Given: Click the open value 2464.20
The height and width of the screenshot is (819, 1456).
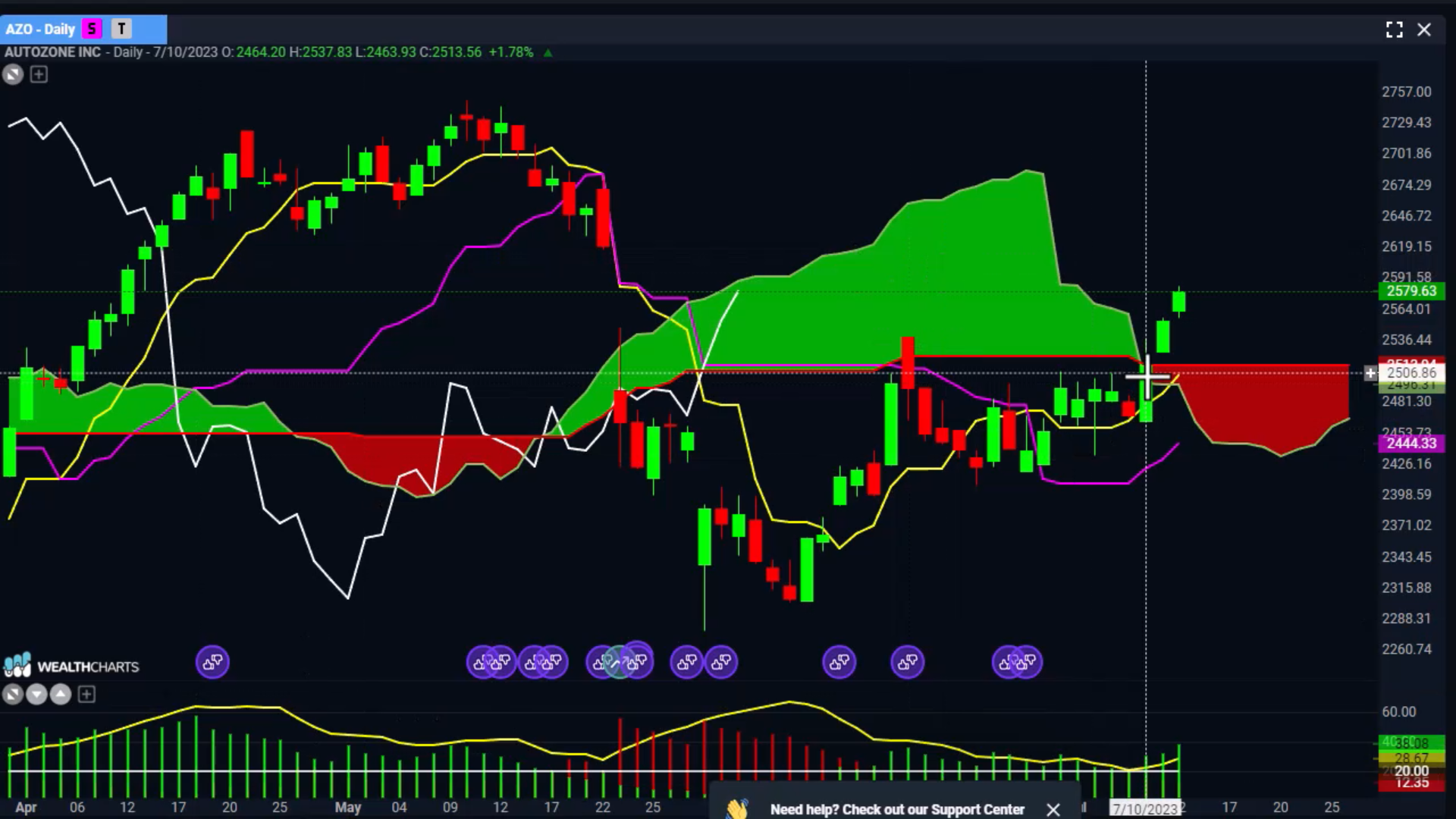Looking at the screenshot, I should point(261,52).
